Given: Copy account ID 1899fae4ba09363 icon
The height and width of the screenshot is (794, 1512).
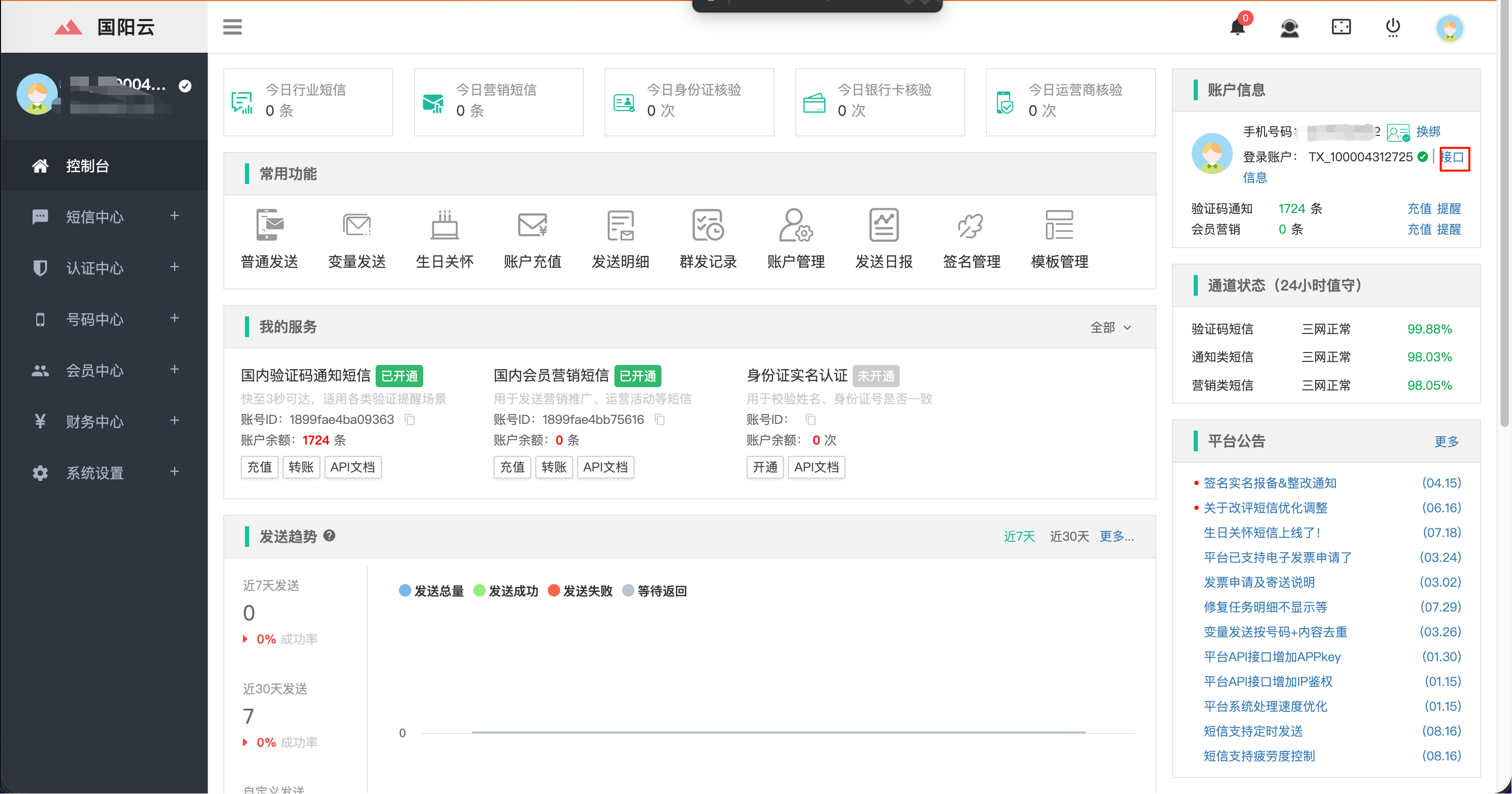Looking at the screenshot, I should [x=410, y=419].
